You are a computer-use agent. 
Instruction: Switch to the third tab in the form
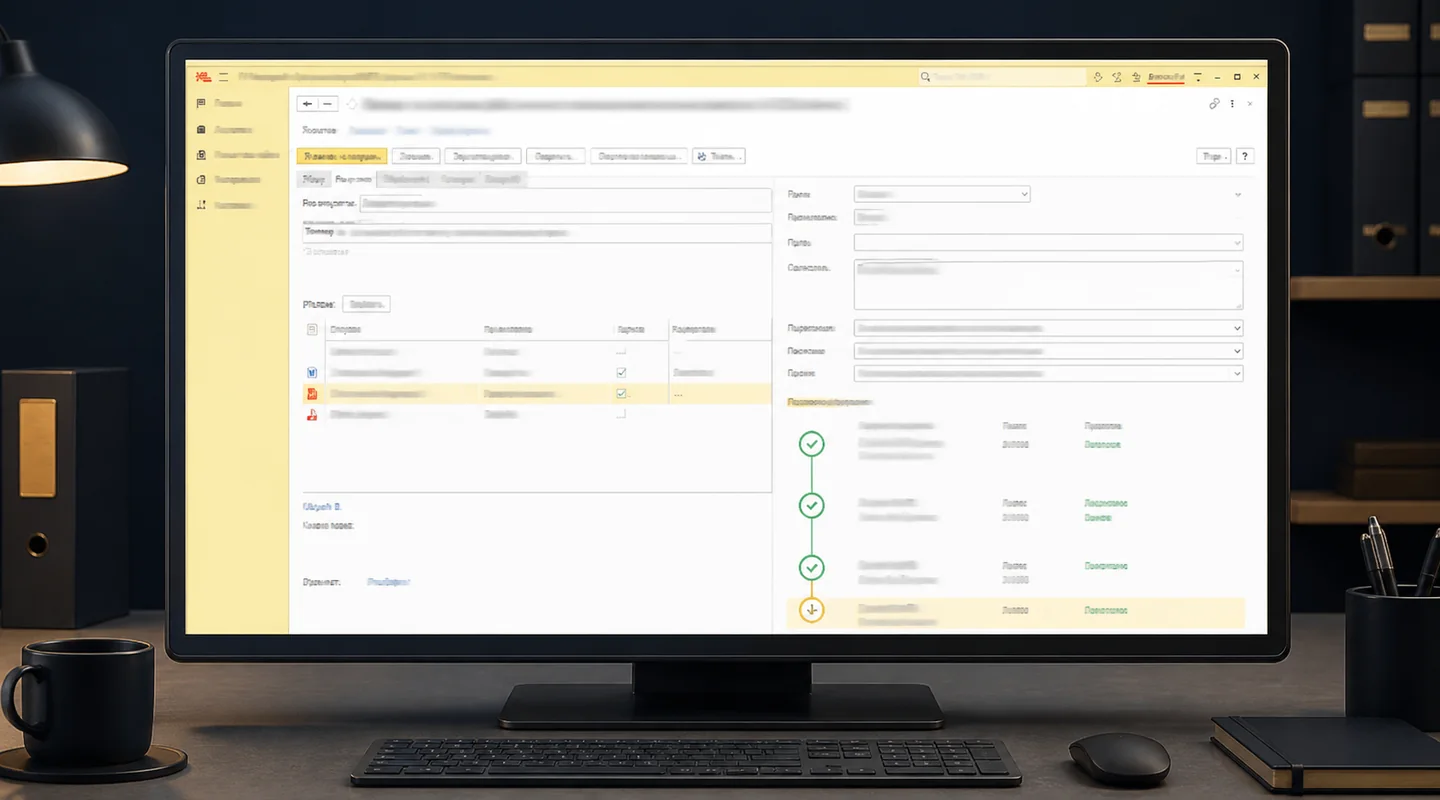[x=406, y=179]
